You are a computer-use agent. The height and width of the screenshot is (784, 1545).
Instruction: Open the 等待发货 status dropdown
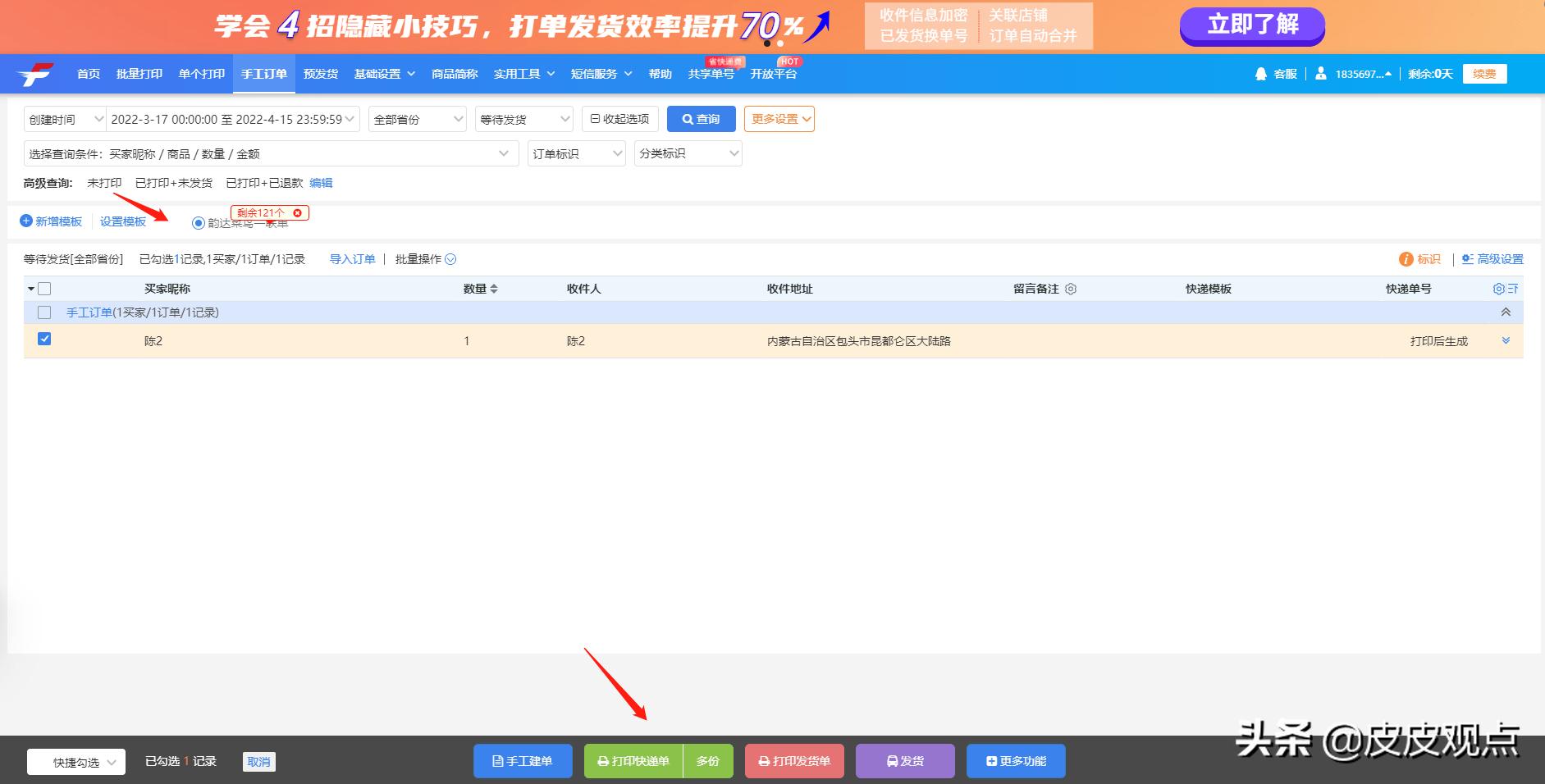tap(523, 118)
